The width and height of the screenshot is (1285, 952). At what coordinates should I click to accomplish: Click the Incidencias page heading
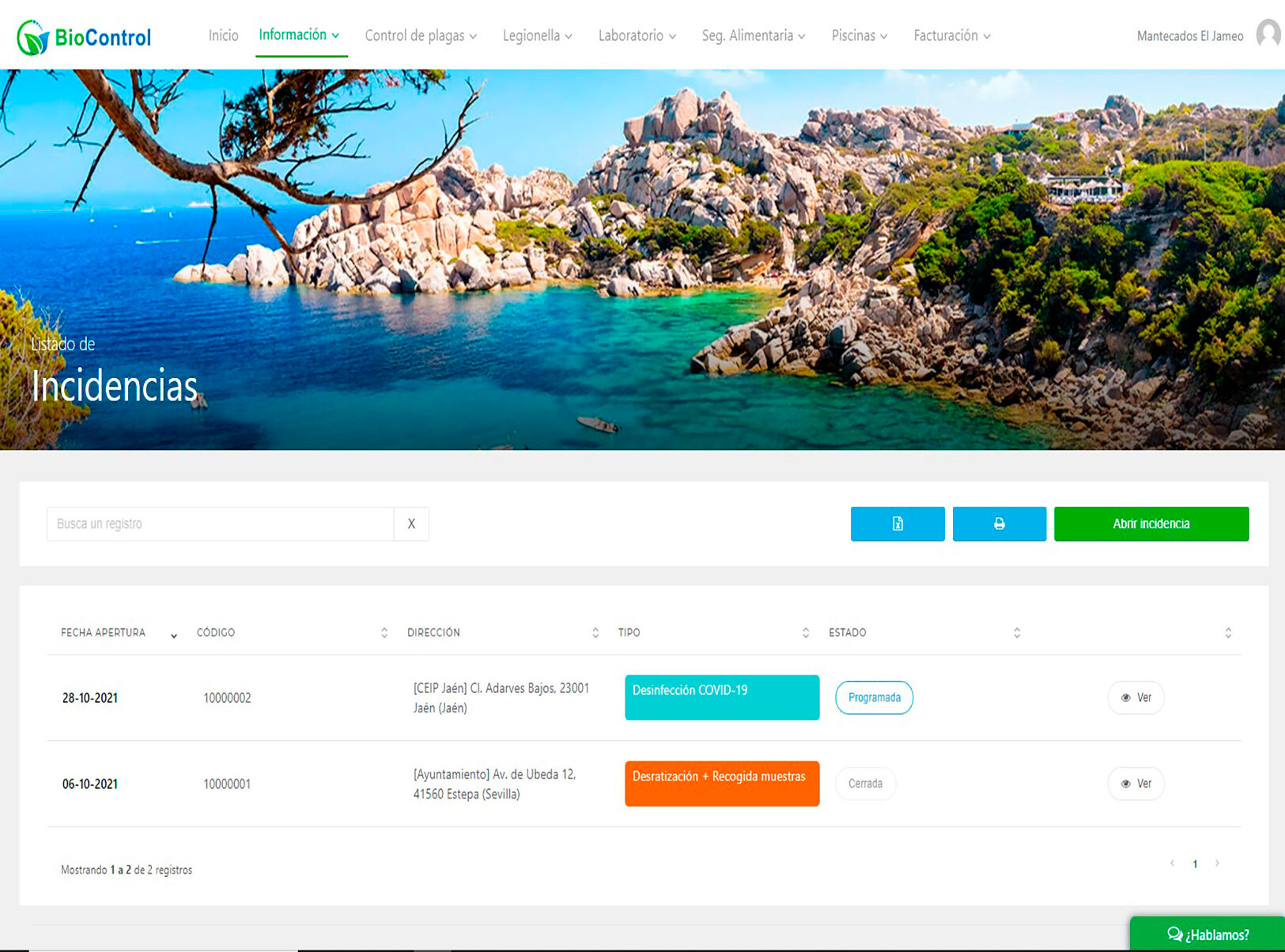[114, 386]
